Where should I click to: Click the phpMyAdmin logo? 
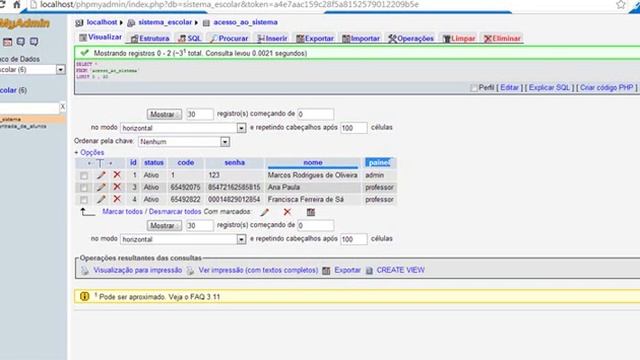(x=24, y=23)
